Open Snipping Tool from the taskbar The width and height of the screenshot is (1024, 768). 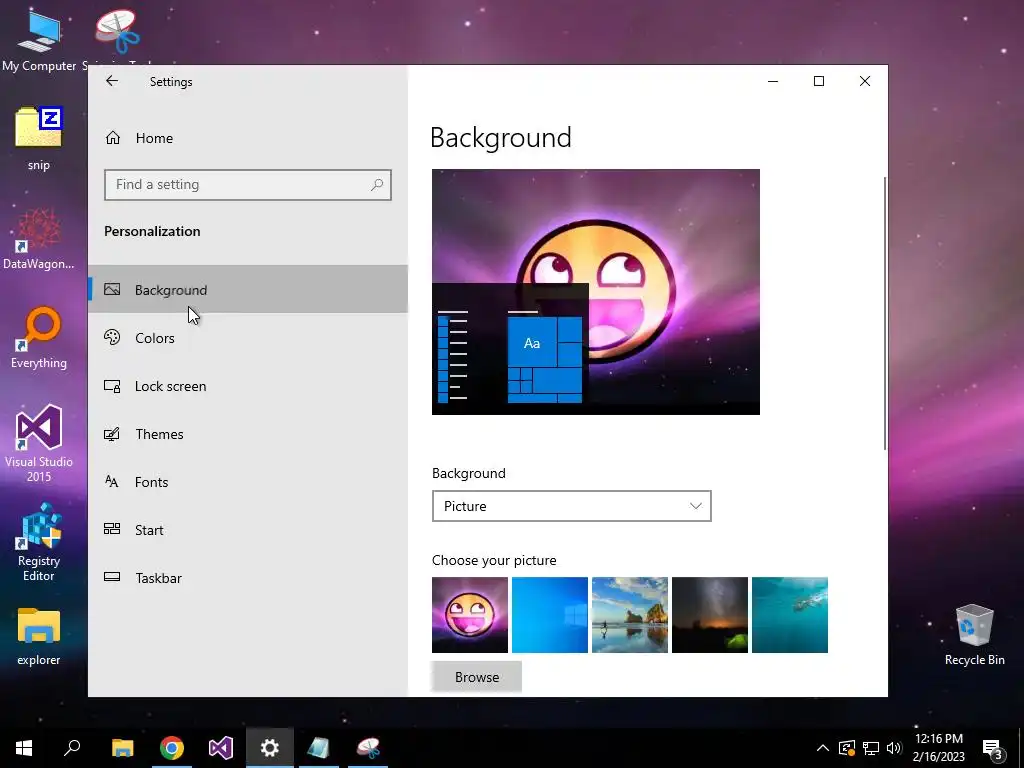coord(368,748)
